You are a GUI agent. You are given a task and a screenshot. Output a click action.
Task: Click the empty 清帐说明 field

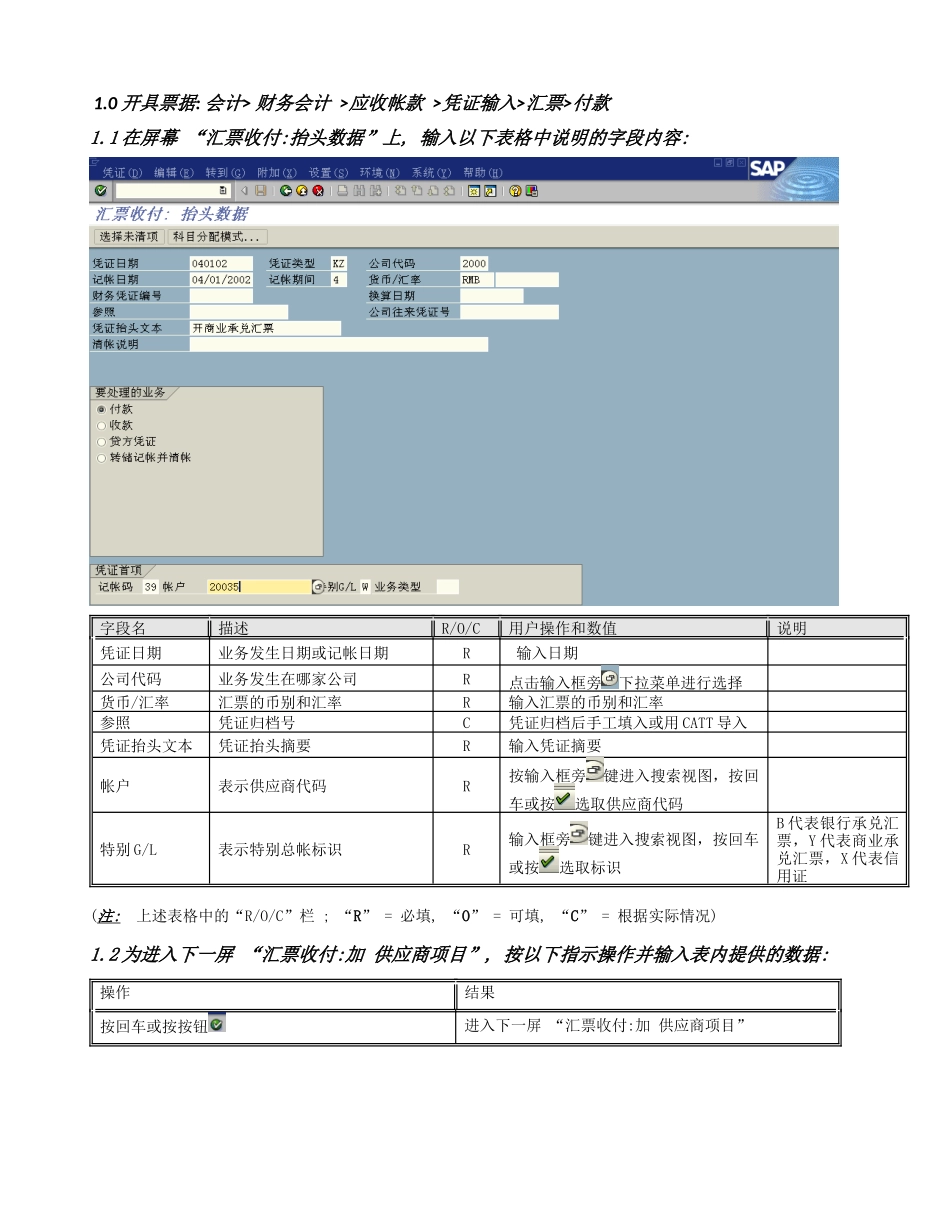tap(339, 344)
